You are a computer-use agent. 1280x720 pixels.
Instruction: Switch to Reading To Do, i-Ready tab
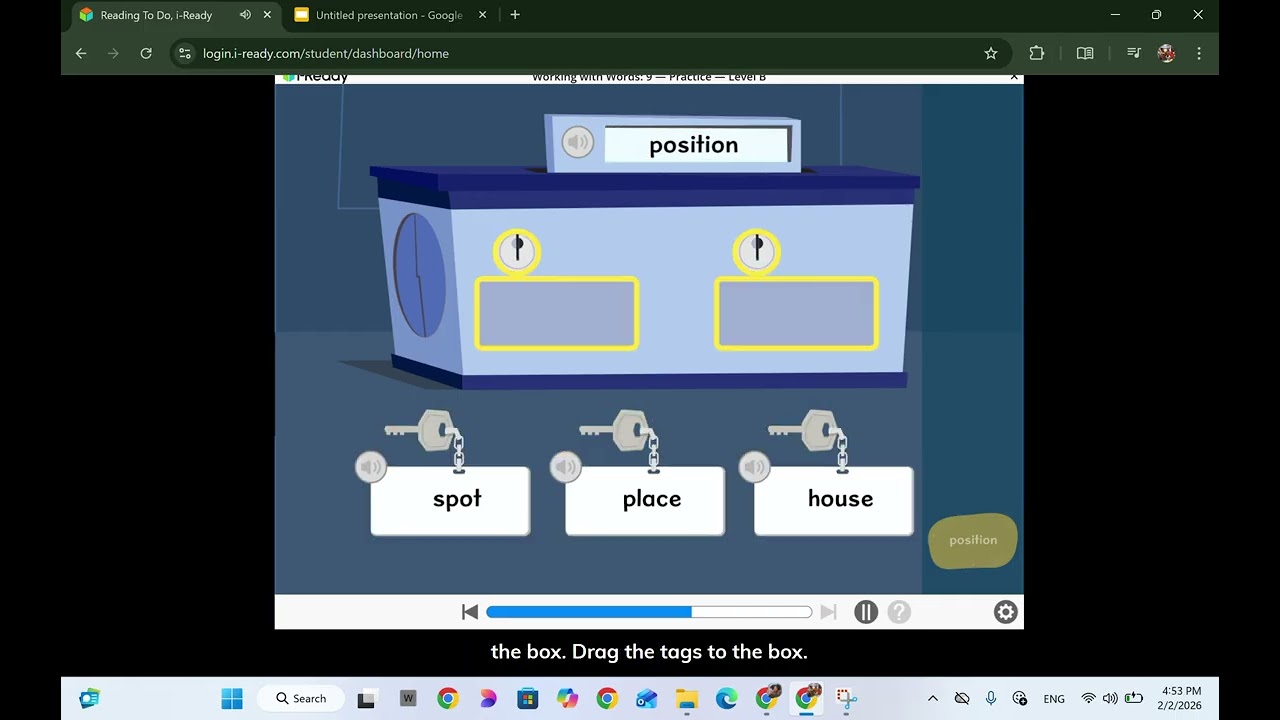point(156,15)
